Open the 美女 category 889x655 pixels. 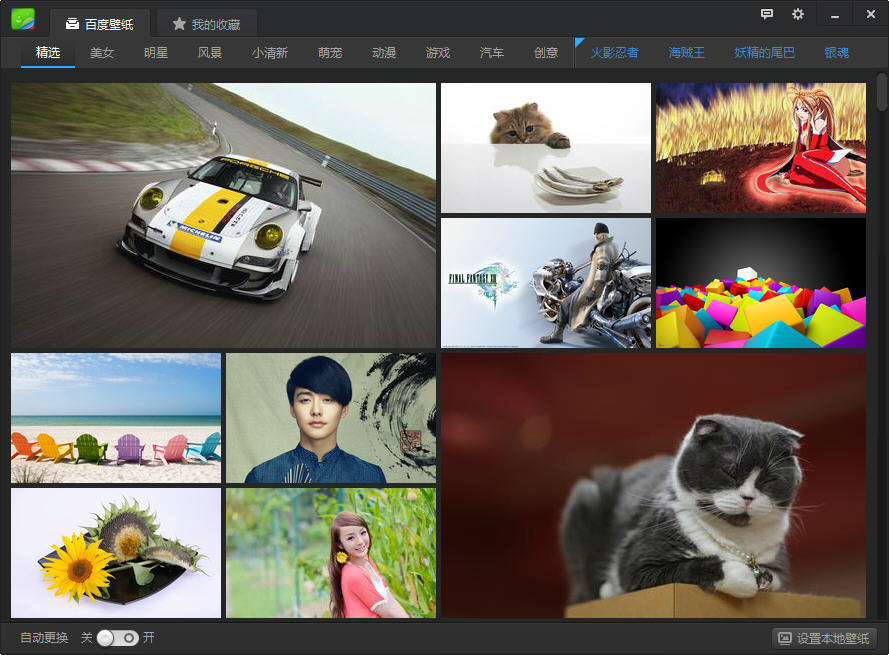click(x=102, y=53)
